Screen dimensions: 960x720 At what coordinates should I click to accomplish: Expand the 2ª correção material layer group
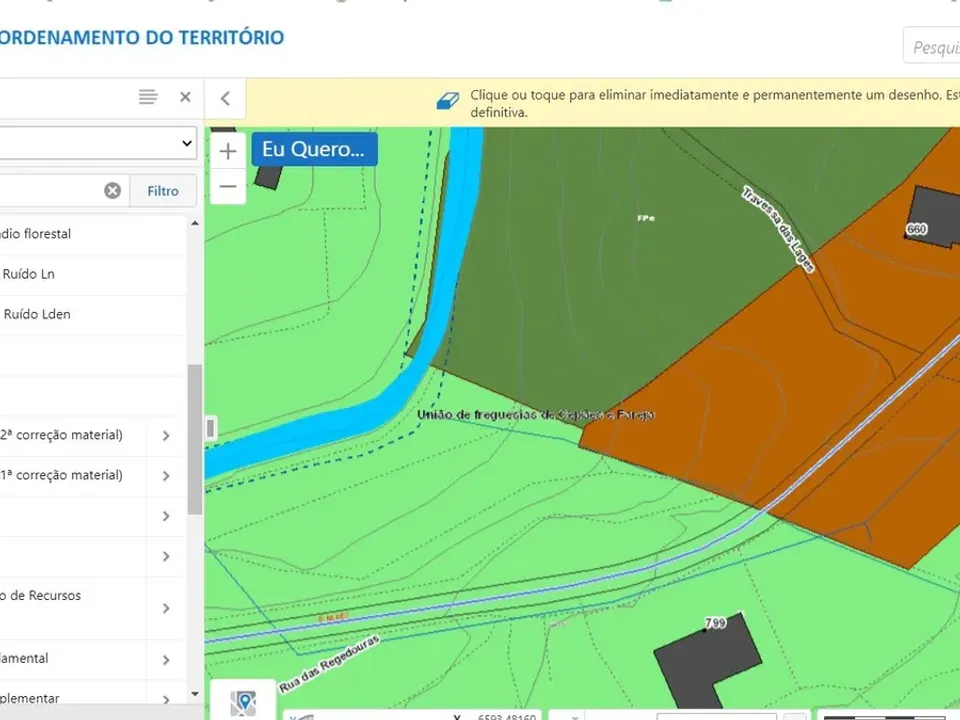coord(166,435)
